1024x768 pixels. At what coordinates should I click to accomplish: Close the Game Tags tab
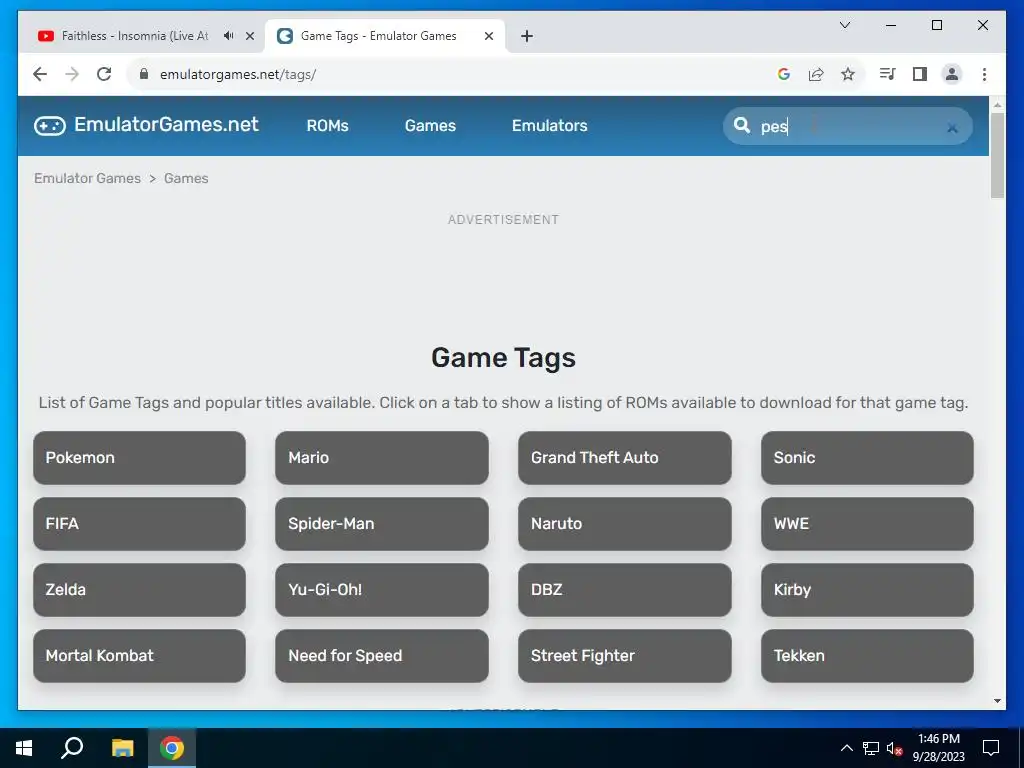pyautogui.click(x=488, y=36)
